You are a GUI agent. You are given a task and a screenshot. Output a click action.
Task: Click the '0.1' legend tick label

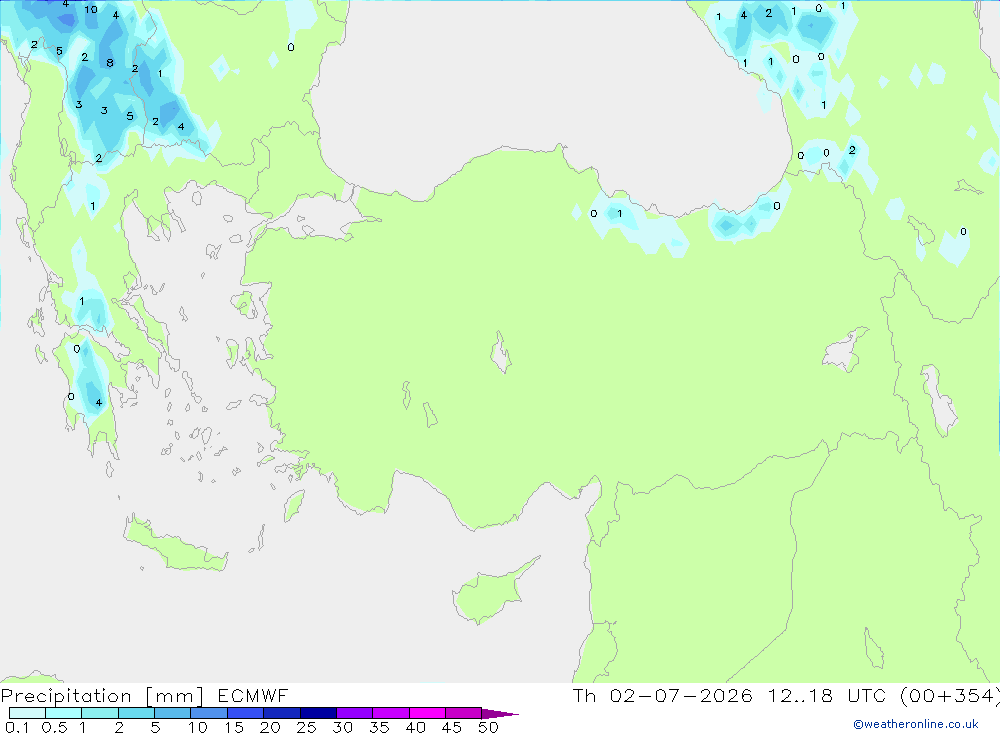point(17,727)
